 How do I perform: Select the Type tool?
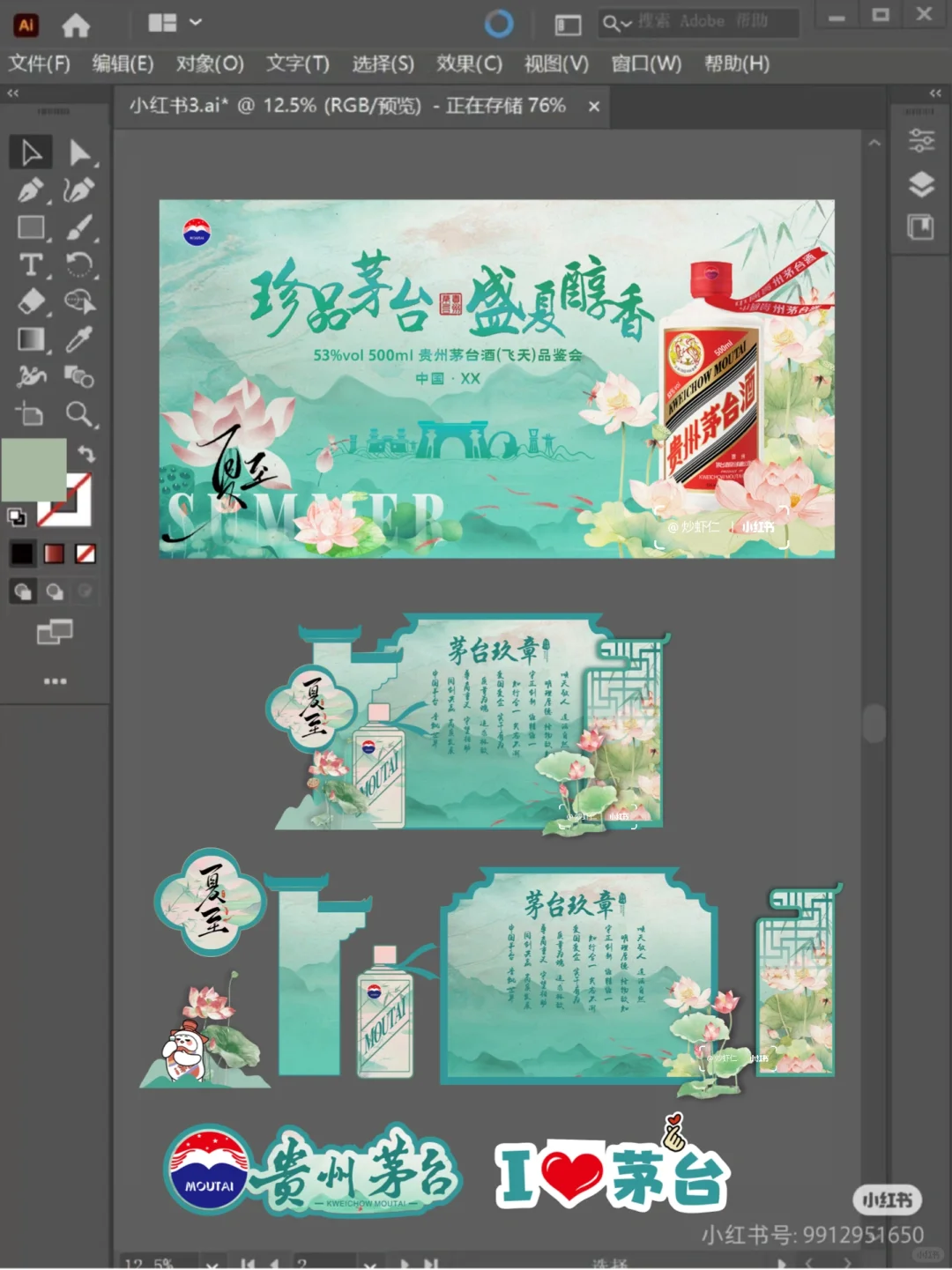click(31, 264)
